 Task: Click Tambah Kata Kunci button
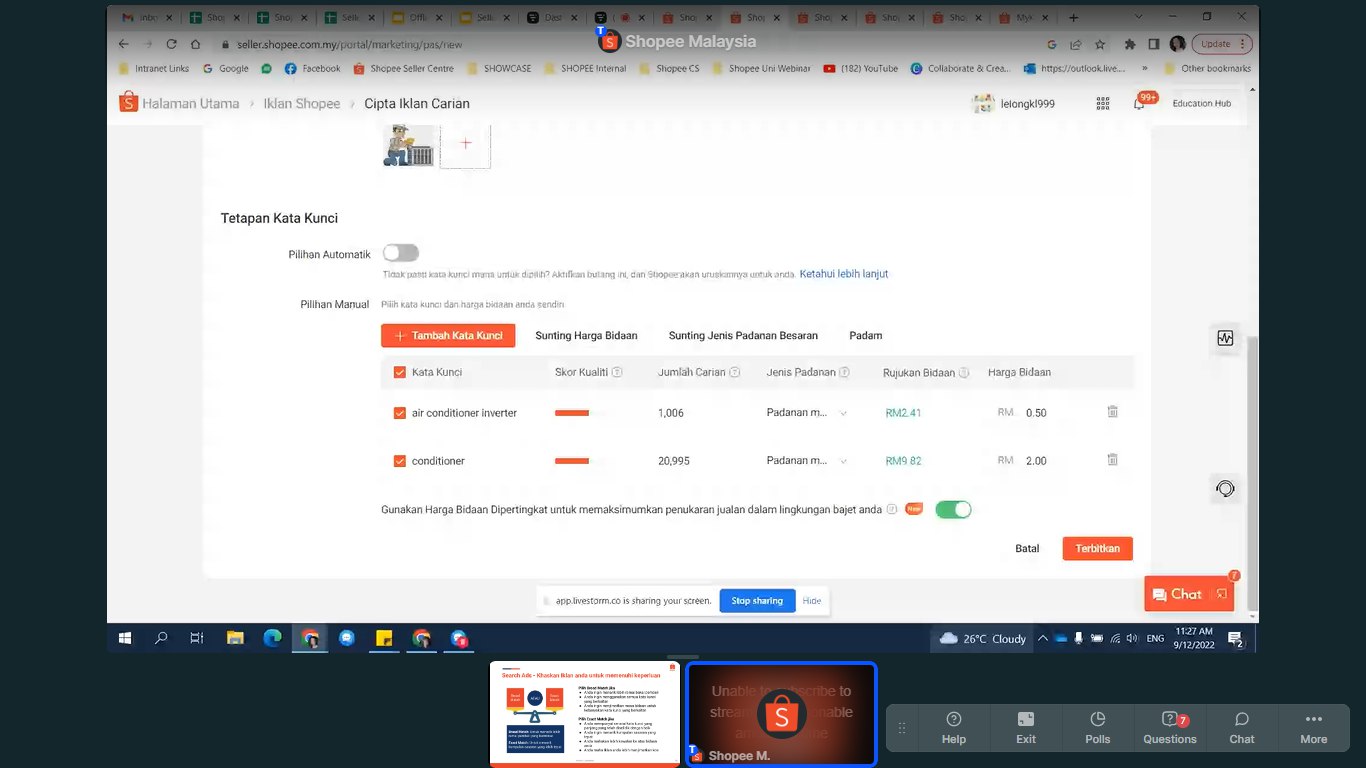click(448, 335)
